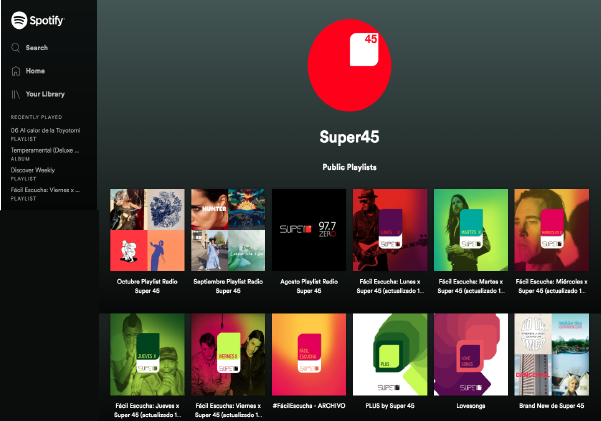Open Fácil Escucha: Lunes playlist cover
601x421 pixels.
(390, 230)
